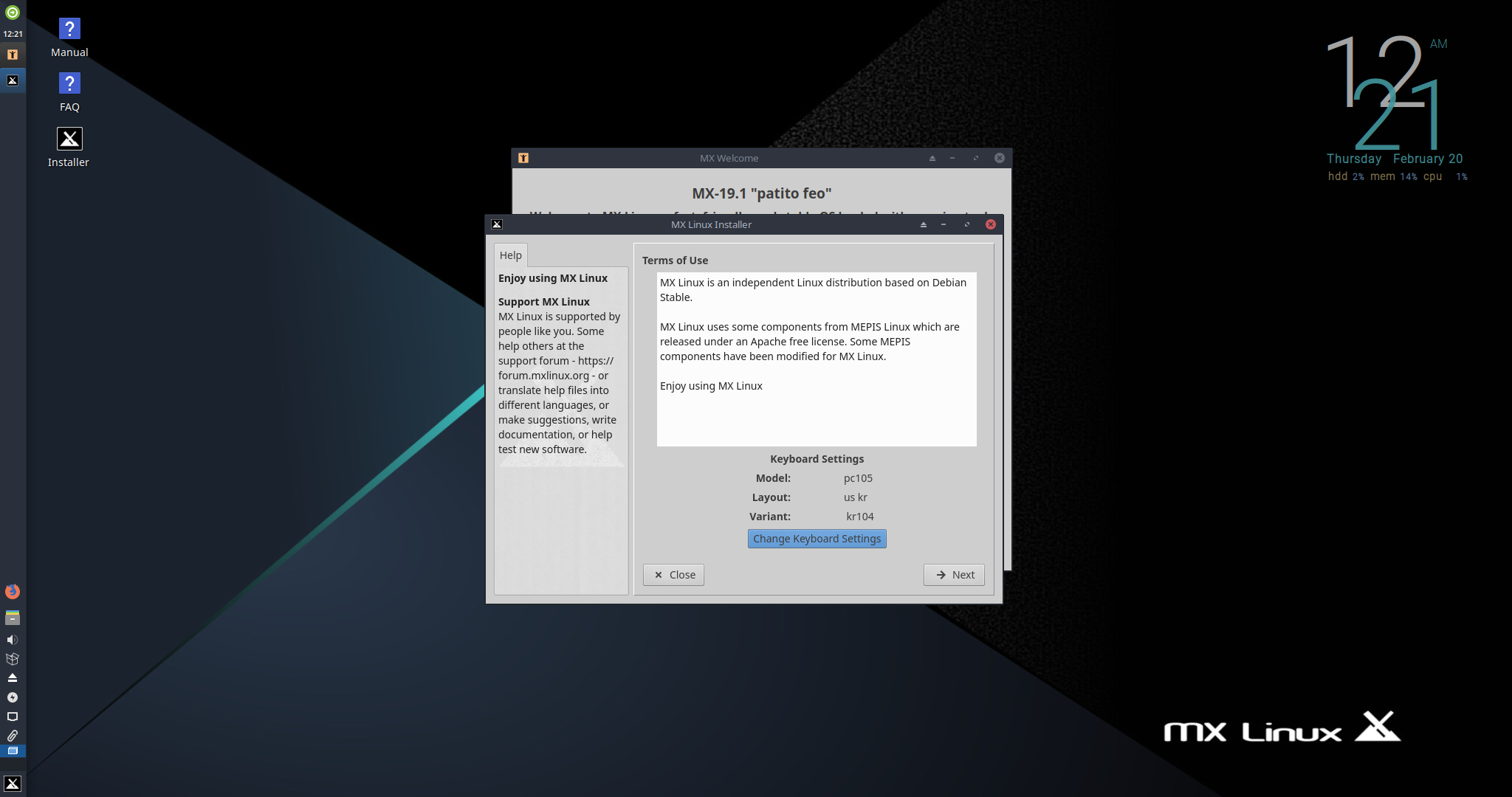Open the volume control speaker icon
The height and width of the screenshot is (797, 1512).
pyautogui.click(x=13, y=640)
